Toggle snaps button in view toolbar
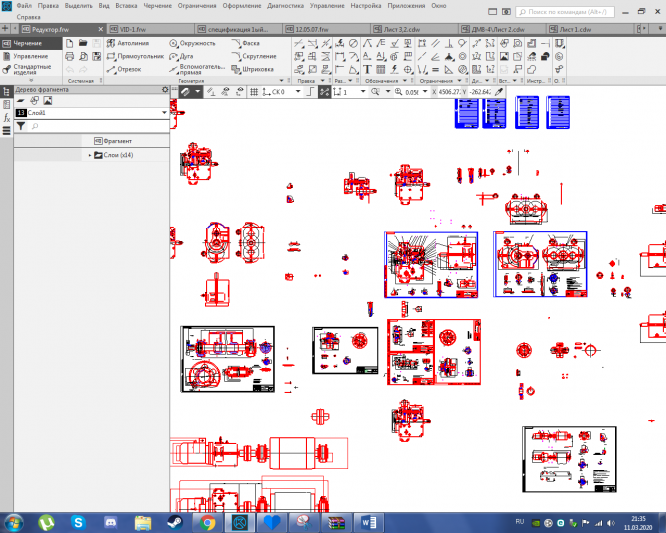Screen dimensions: 666x533 click(x=186, y=92)
